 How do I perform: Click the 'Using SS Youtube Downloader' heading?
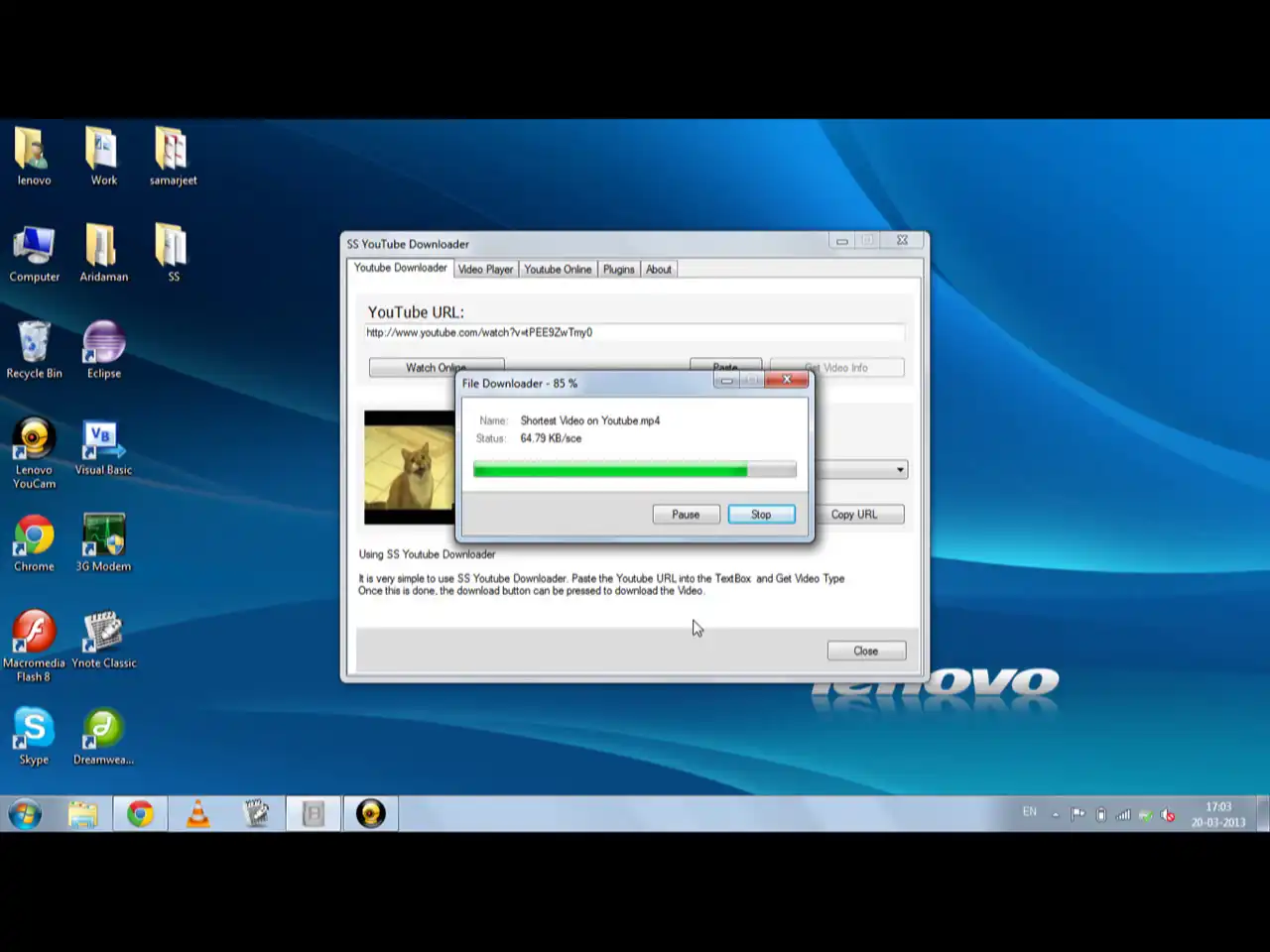[427, 554]
